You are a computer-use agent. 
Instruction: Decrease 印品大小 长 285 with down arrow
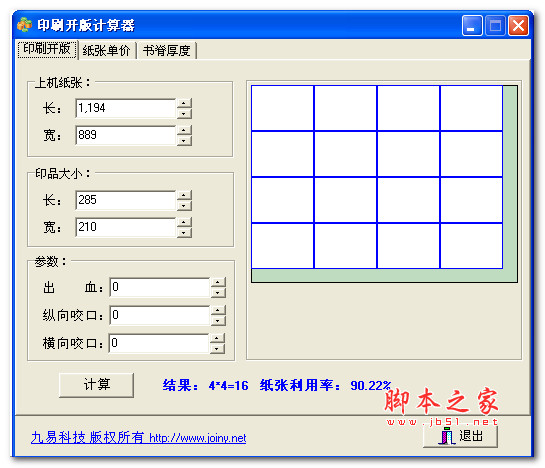click(x=184, y=206)
